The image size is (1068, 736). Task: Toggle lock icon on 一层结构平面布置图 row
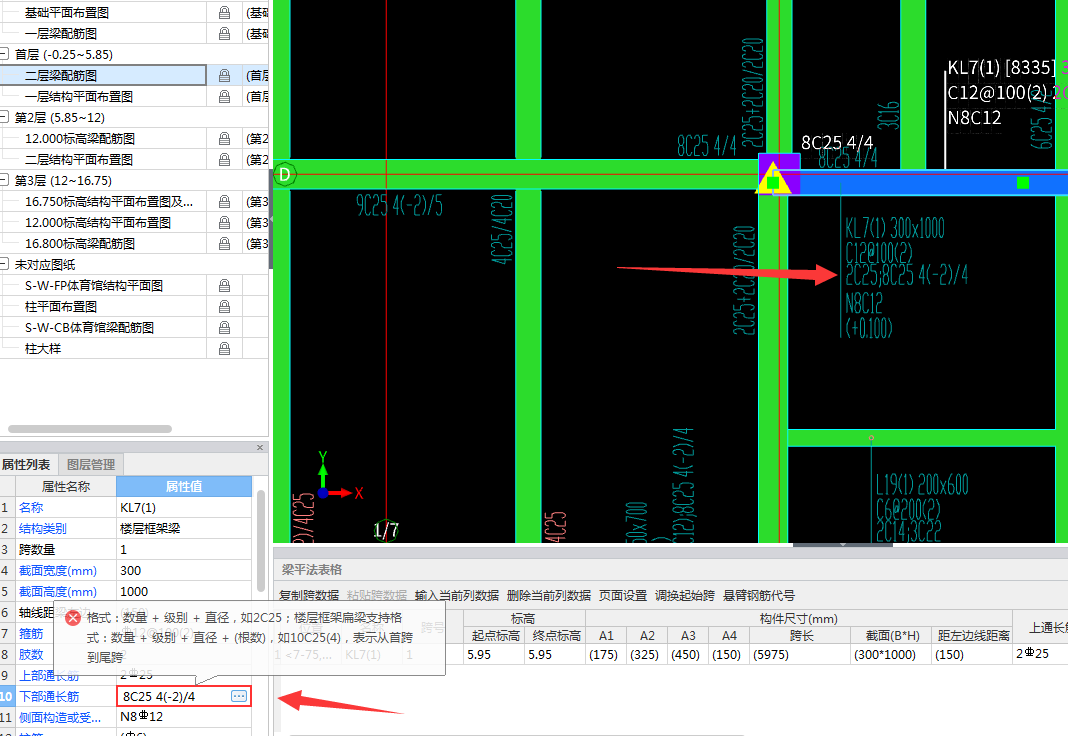pyautogui.click(x=224, y=97)
